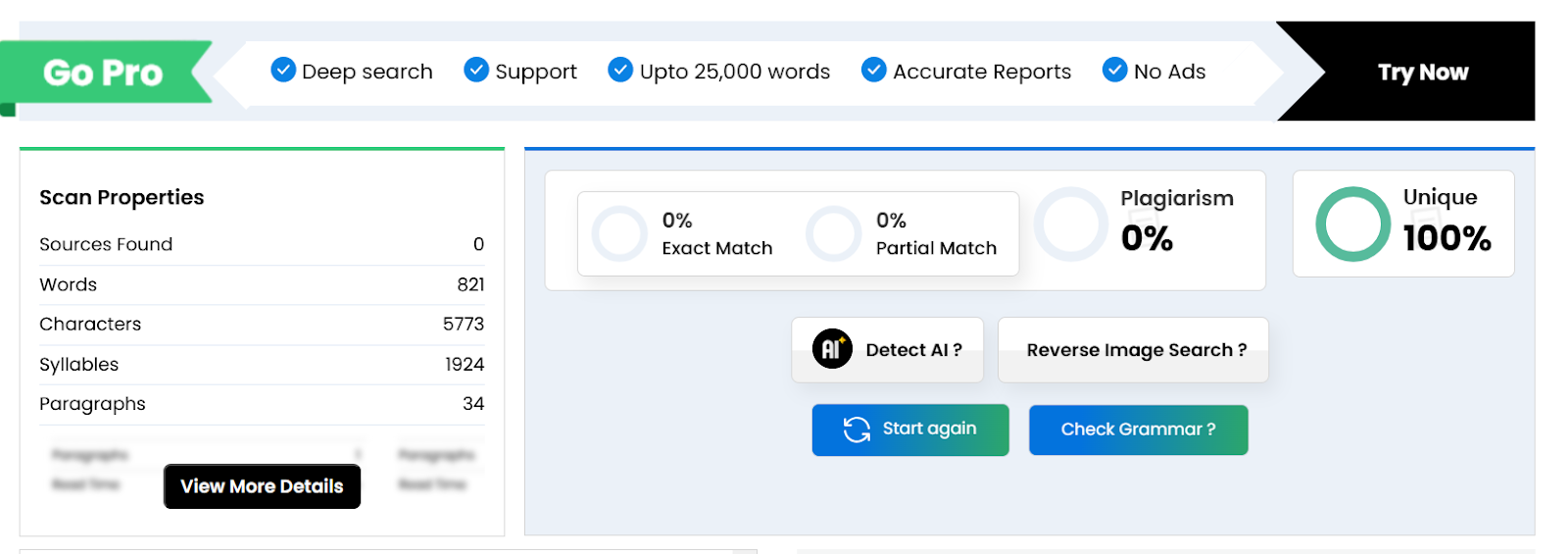Select the Words count row
The image size is (1568, 554).
(262, 284)
